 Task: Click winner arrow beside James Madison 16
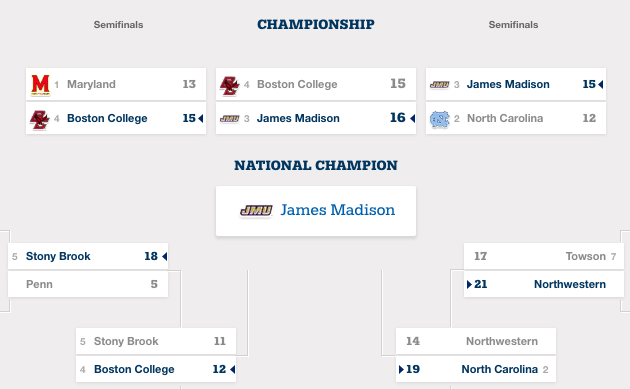pyautogui.click(x=412, y=118)
